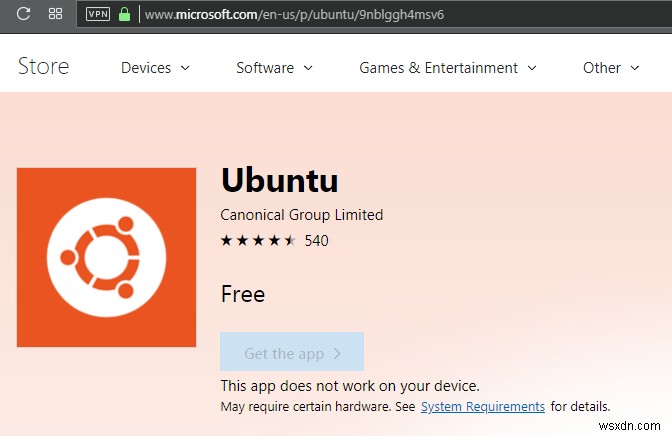Open the Other navigation dropdown
This screenshot has width=672, height=436.
coord(611,68)
